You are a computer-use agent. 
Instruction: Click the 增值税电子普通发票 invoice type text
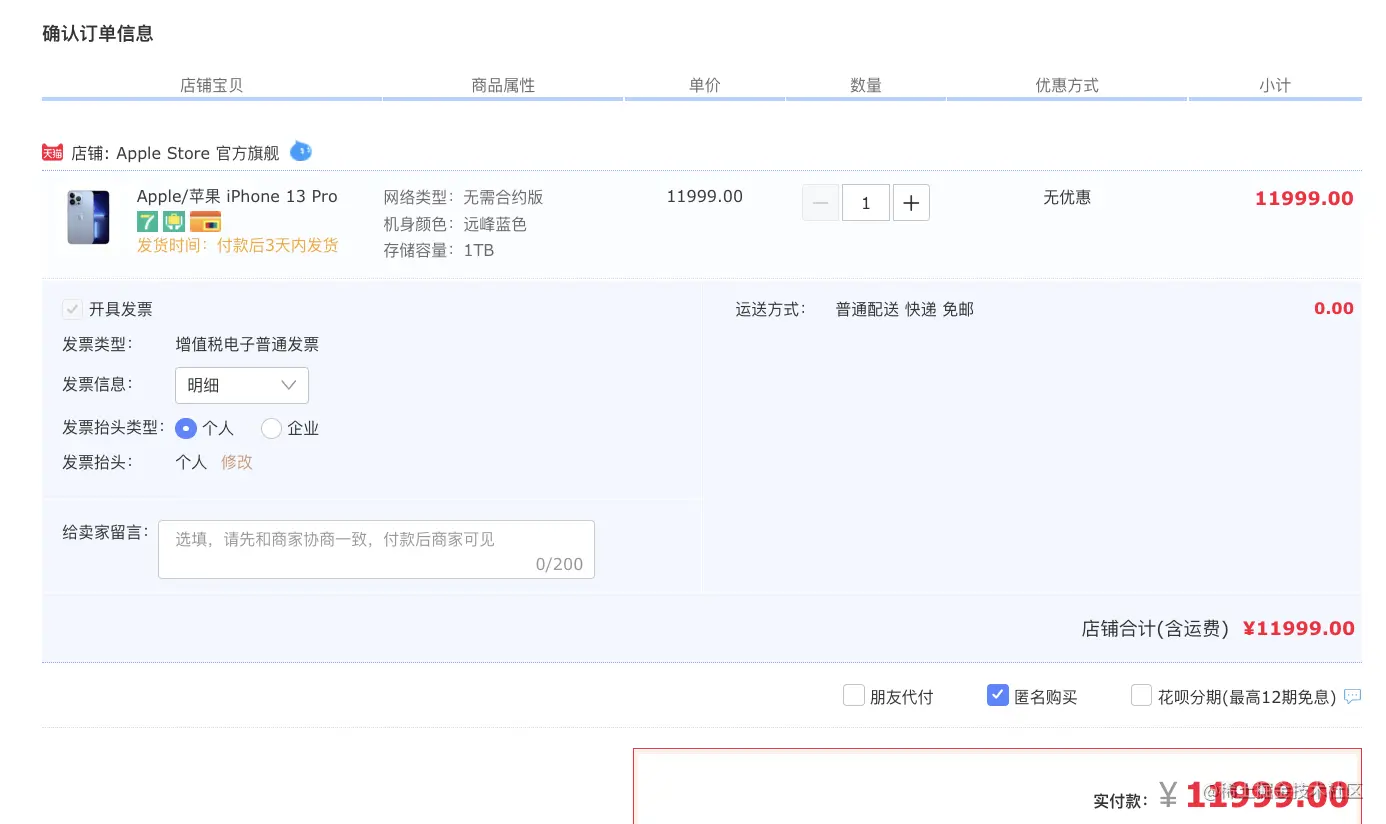click(247, 344)
